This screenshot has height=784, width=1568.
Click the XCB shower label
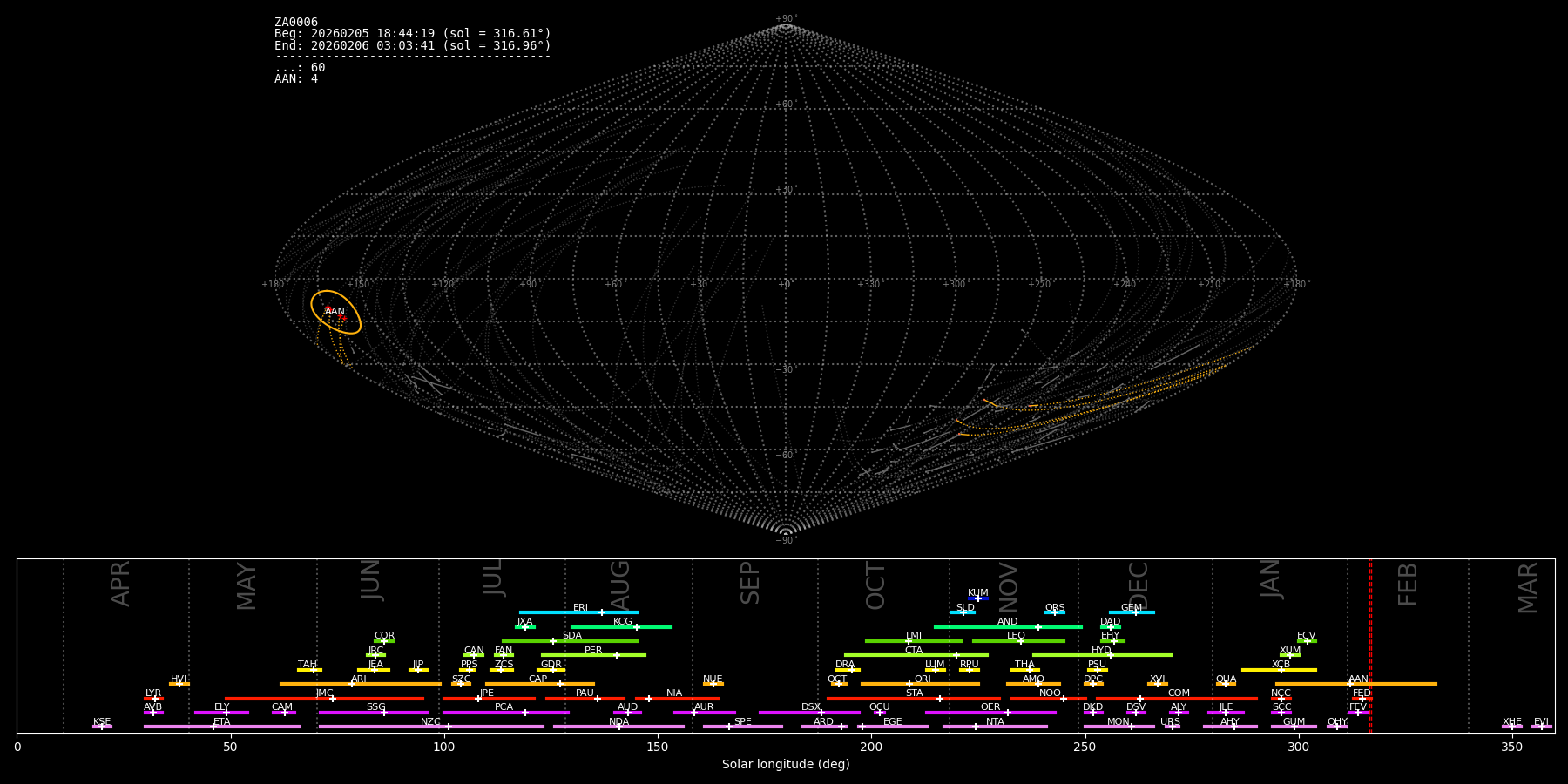point(1281,665)
